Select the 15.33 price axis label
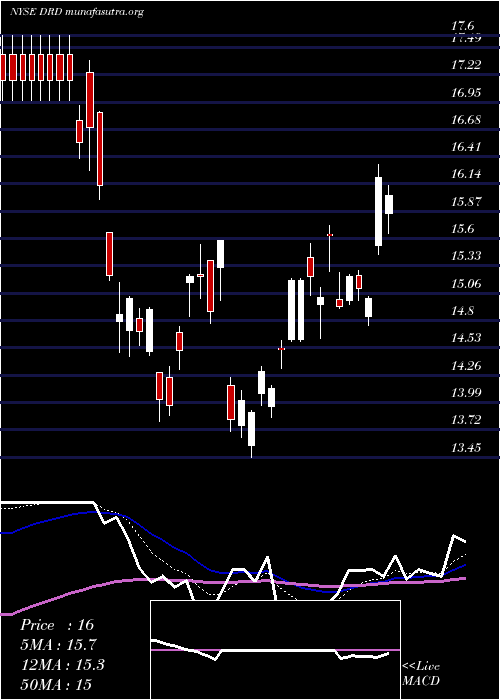The width and height of the screenshot is (500, 700). tap(466, 256)
